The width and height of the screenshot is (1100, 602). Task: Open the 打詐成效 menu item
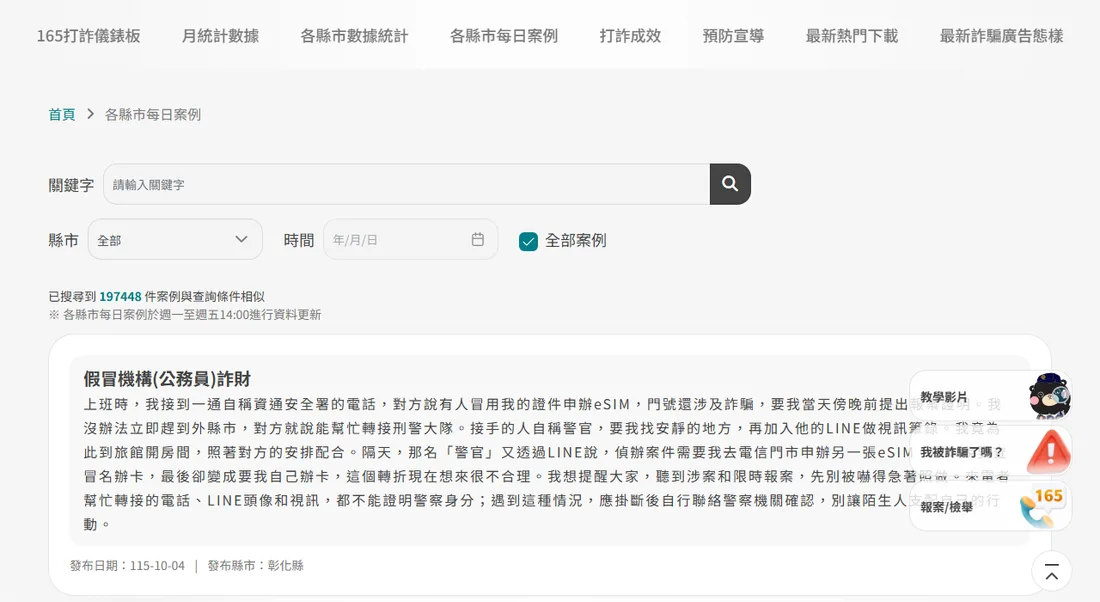631,36
